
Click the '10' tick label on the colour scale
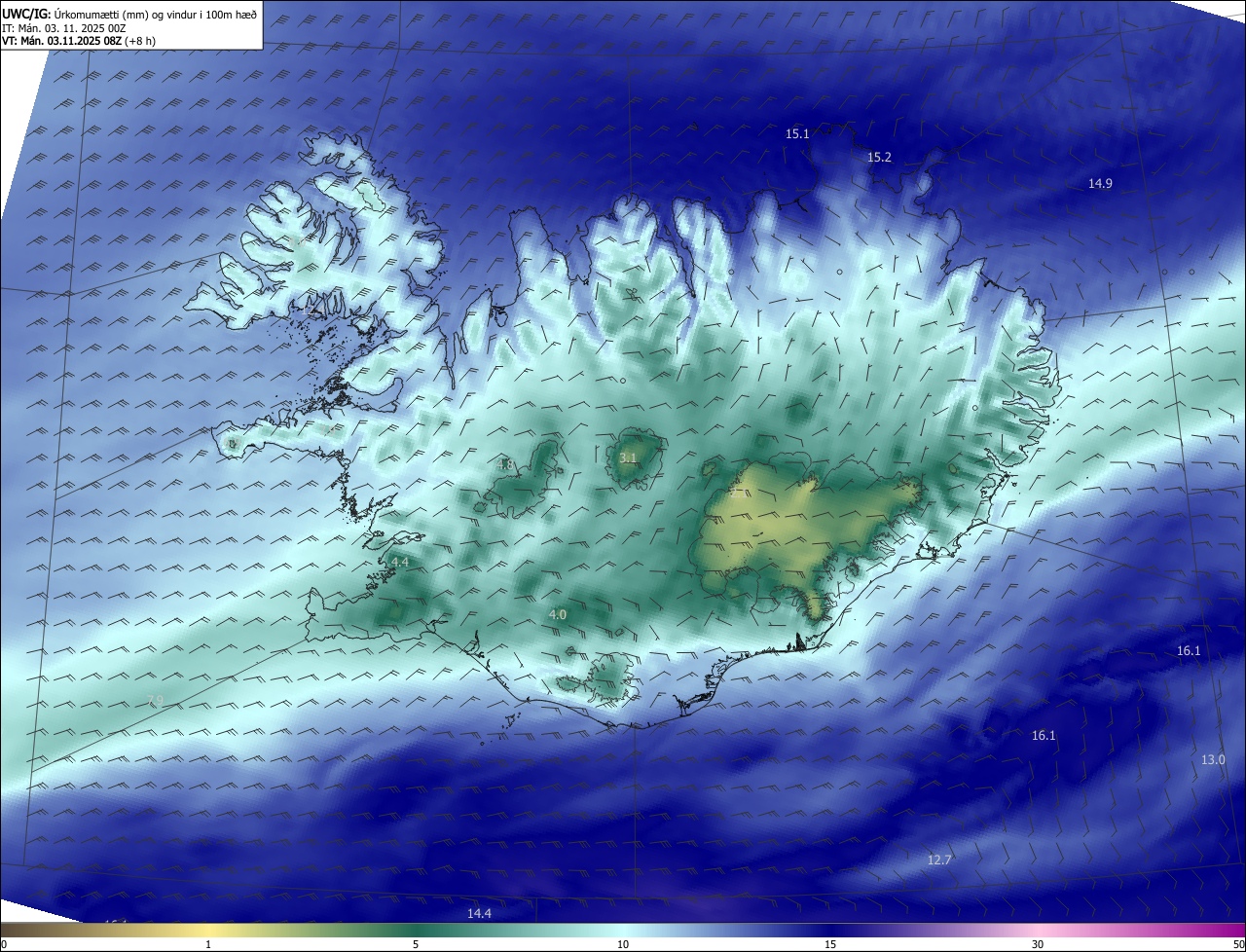623,944
